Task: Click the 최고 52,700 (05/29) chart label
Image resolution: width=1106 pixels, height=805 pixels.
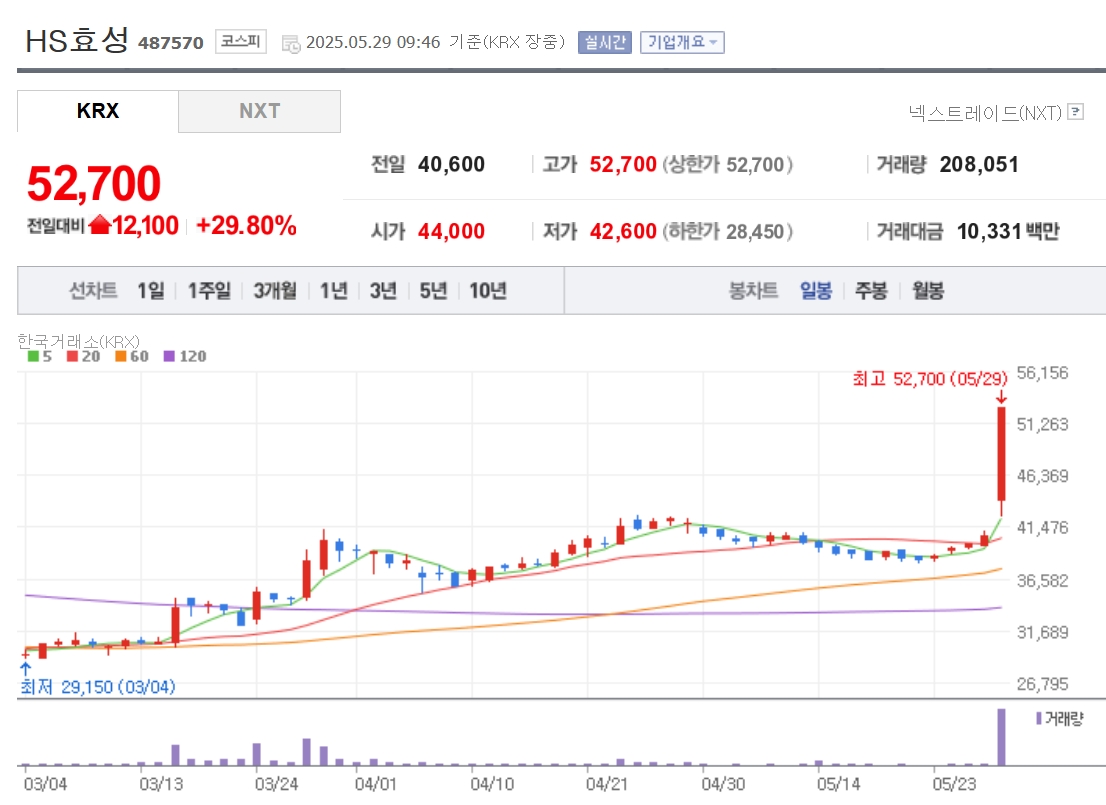Action: pos(930,379)
